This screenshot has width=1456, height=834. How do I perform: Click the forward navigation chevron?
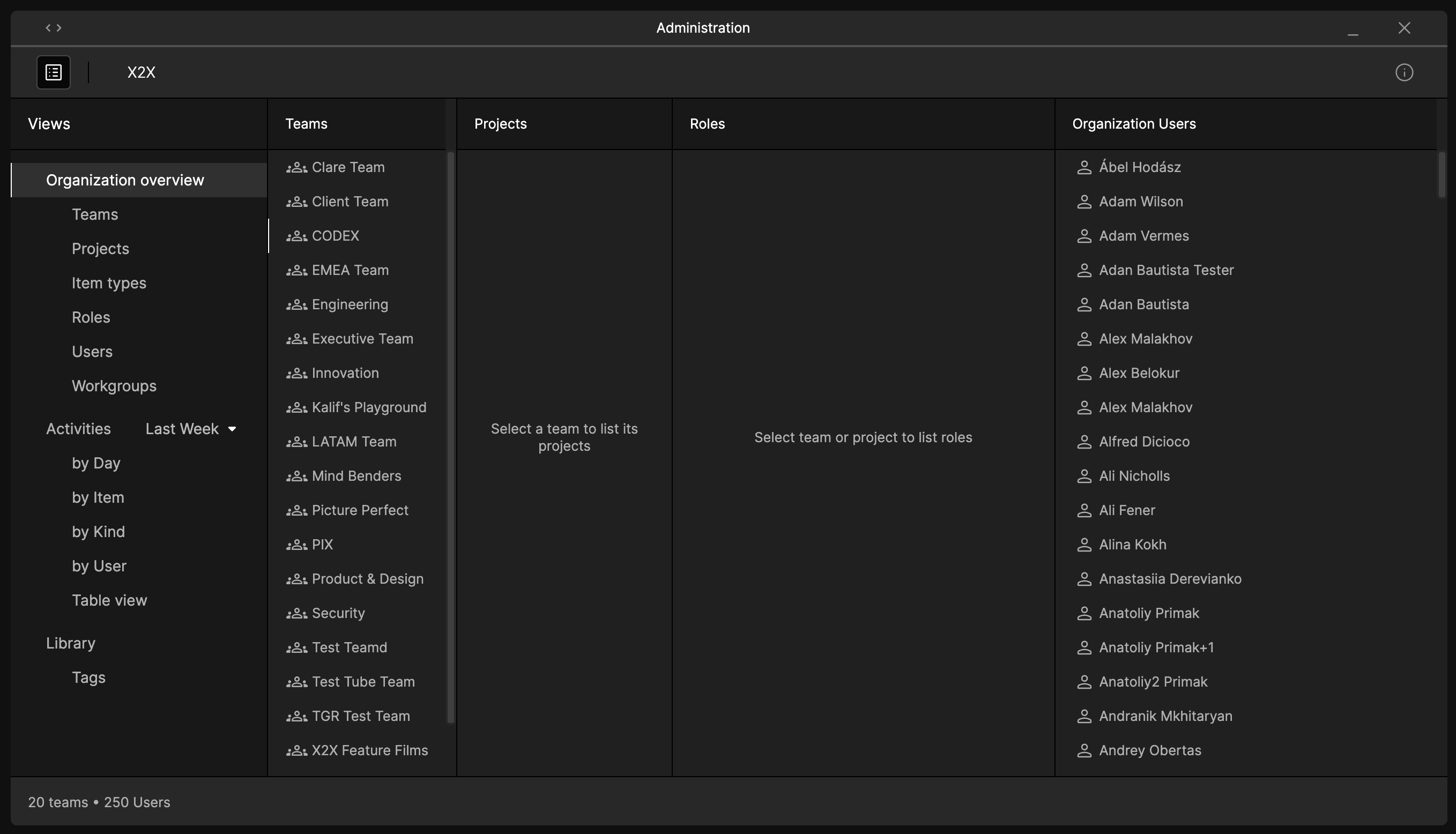coord(59,27)
